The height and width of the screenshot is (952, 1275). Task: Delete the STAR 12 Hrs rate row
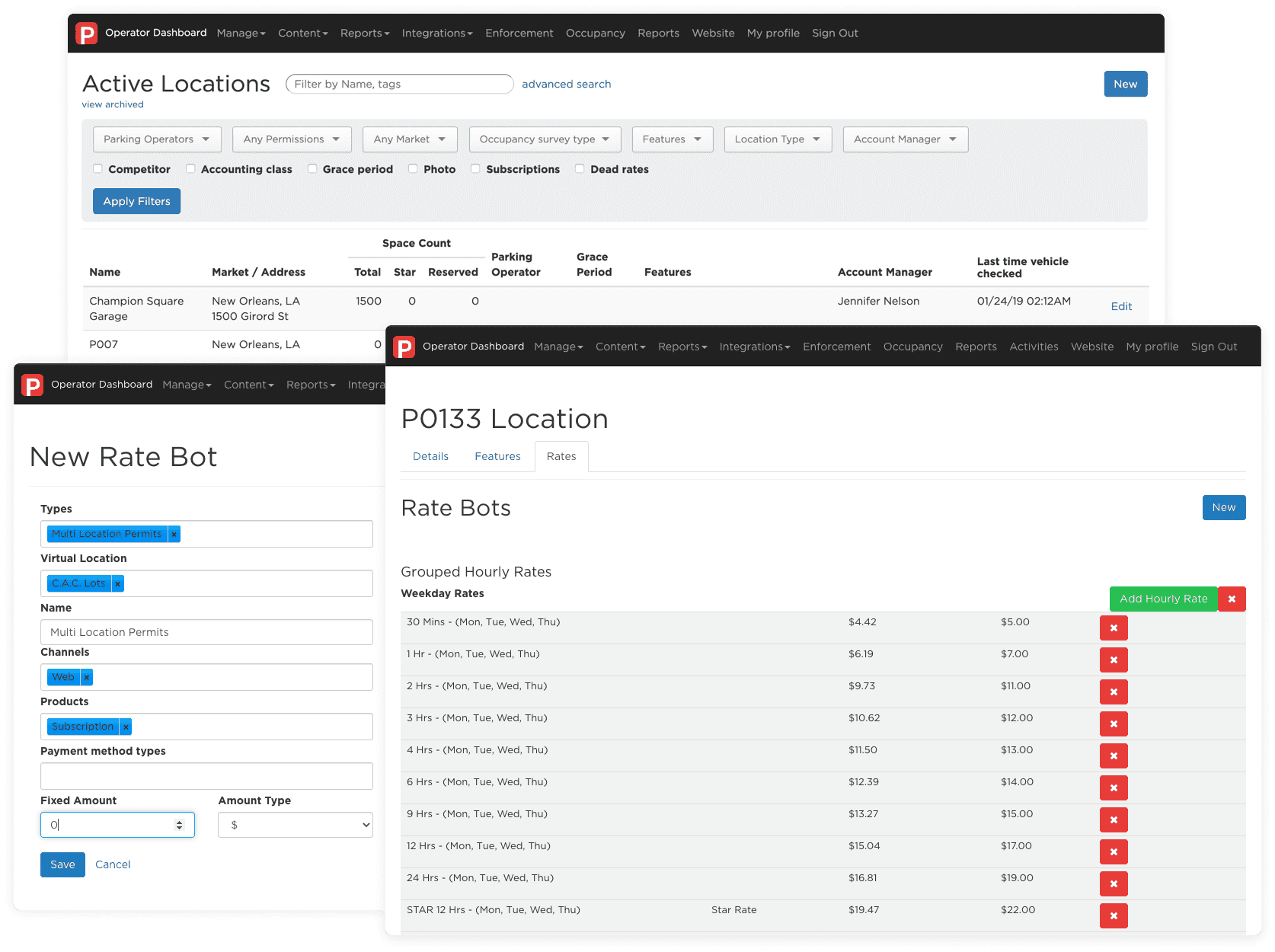point(1114,915)
